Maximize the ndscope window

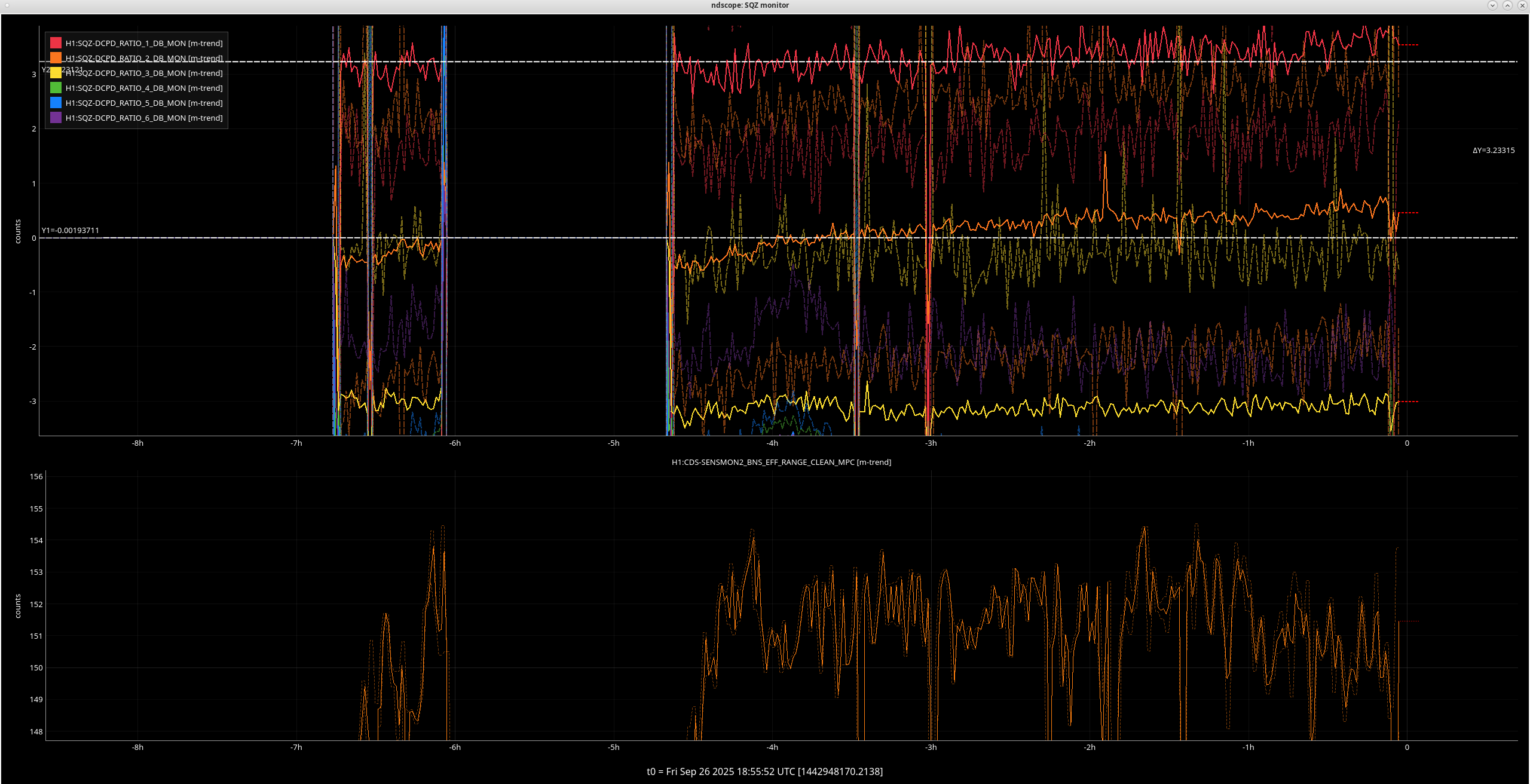point(1507,5)
